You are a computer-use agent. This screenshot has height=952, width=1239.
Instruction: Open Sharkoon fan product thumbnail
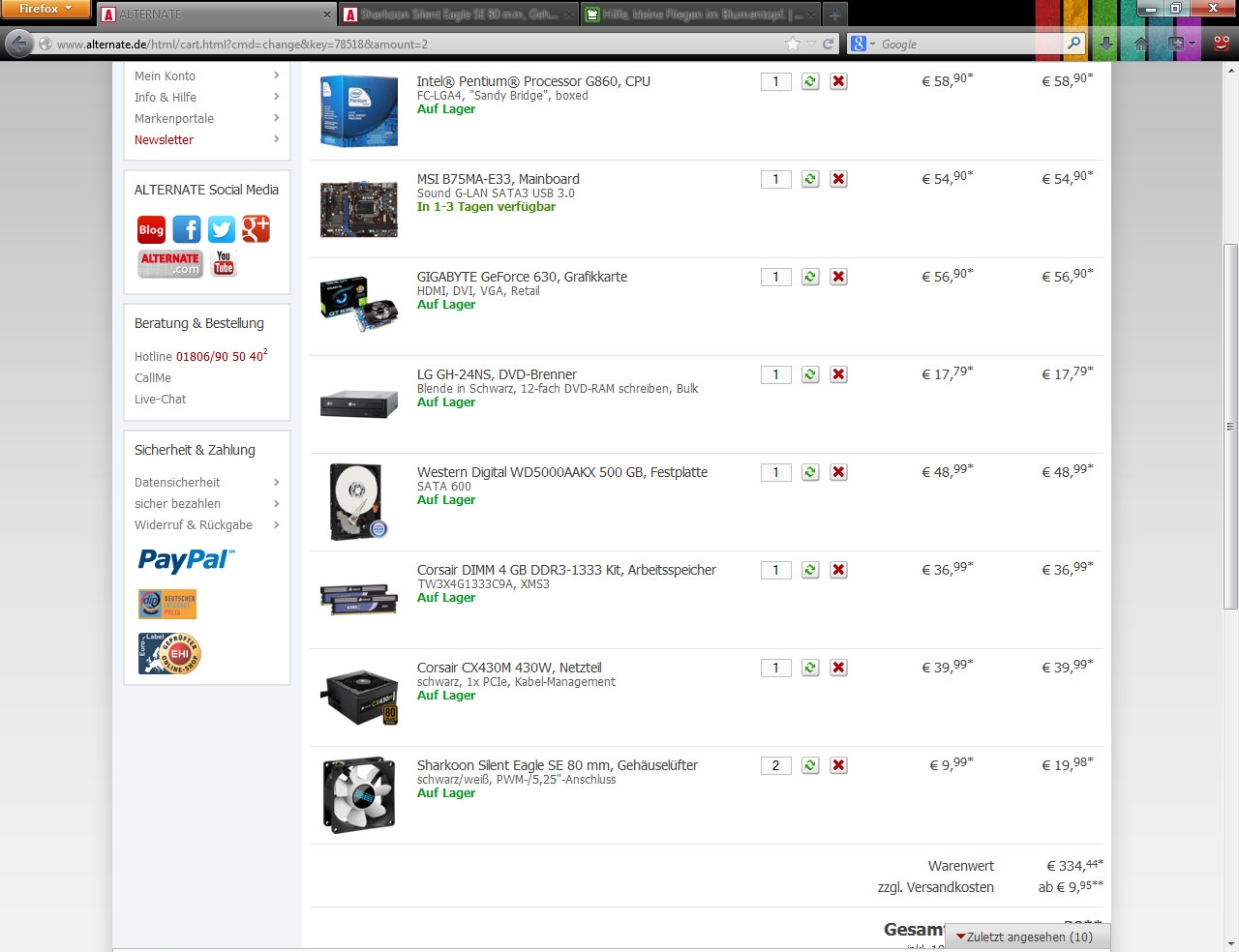pyautogui.click(x=359, y=794)
